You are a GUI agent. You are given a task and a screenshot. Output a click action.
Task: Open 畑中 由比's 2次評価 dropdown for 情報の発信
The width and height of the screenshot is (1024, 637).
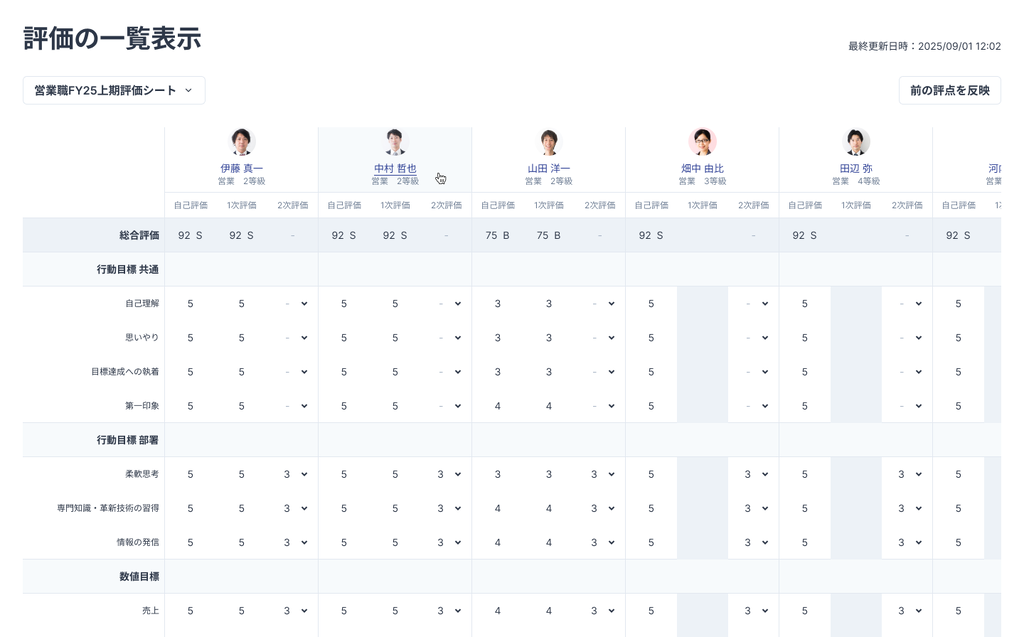click(x=755, y=543)
